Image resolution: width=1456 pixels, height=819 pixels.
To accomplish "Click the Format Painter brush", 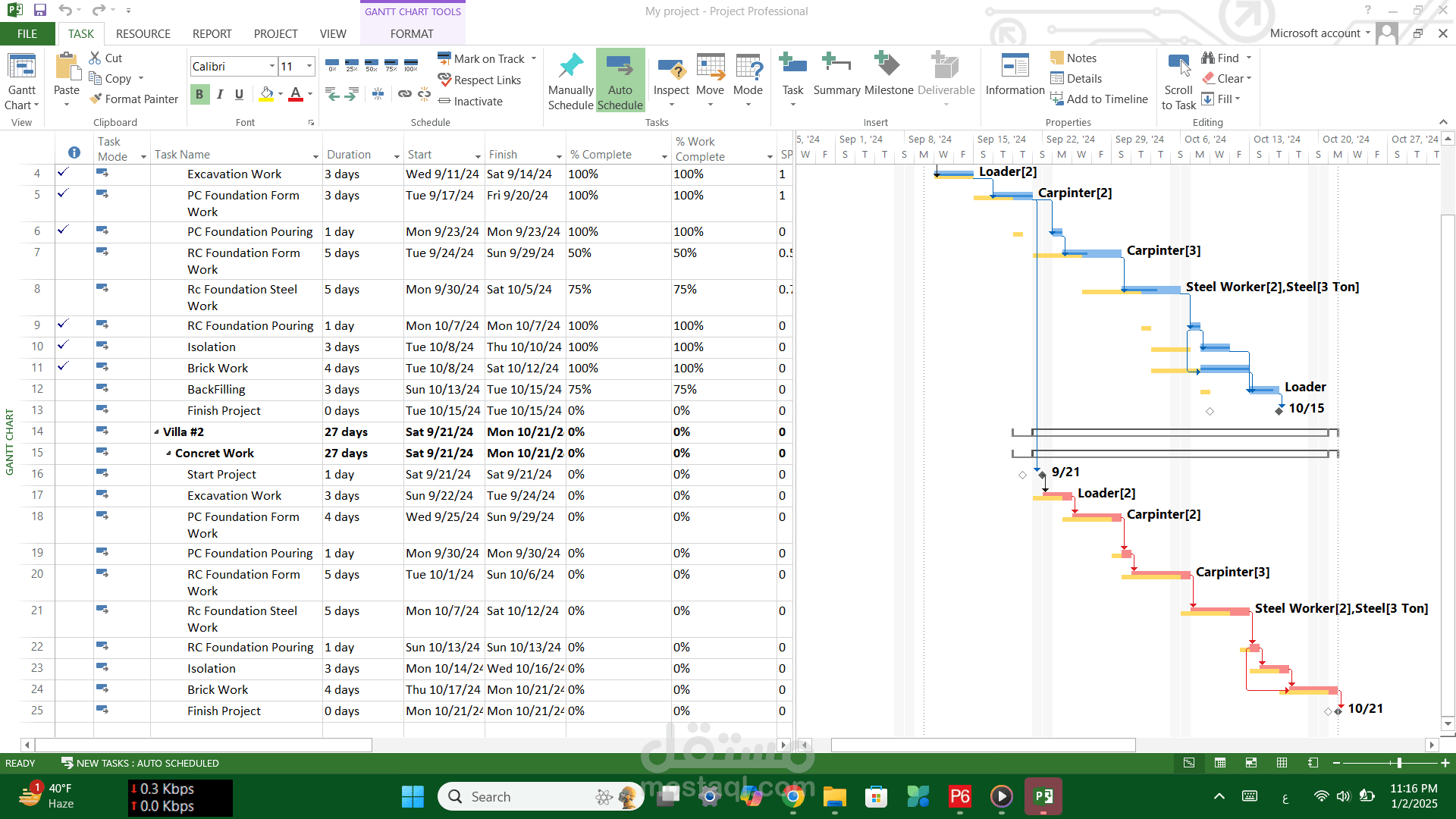I will click(133, 99).
